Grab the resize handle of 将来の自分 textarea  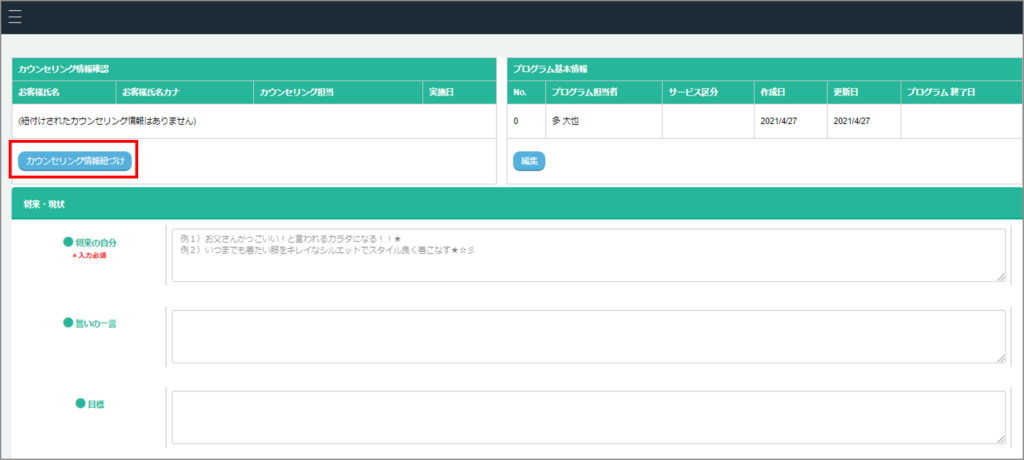(x=999, y=276)
